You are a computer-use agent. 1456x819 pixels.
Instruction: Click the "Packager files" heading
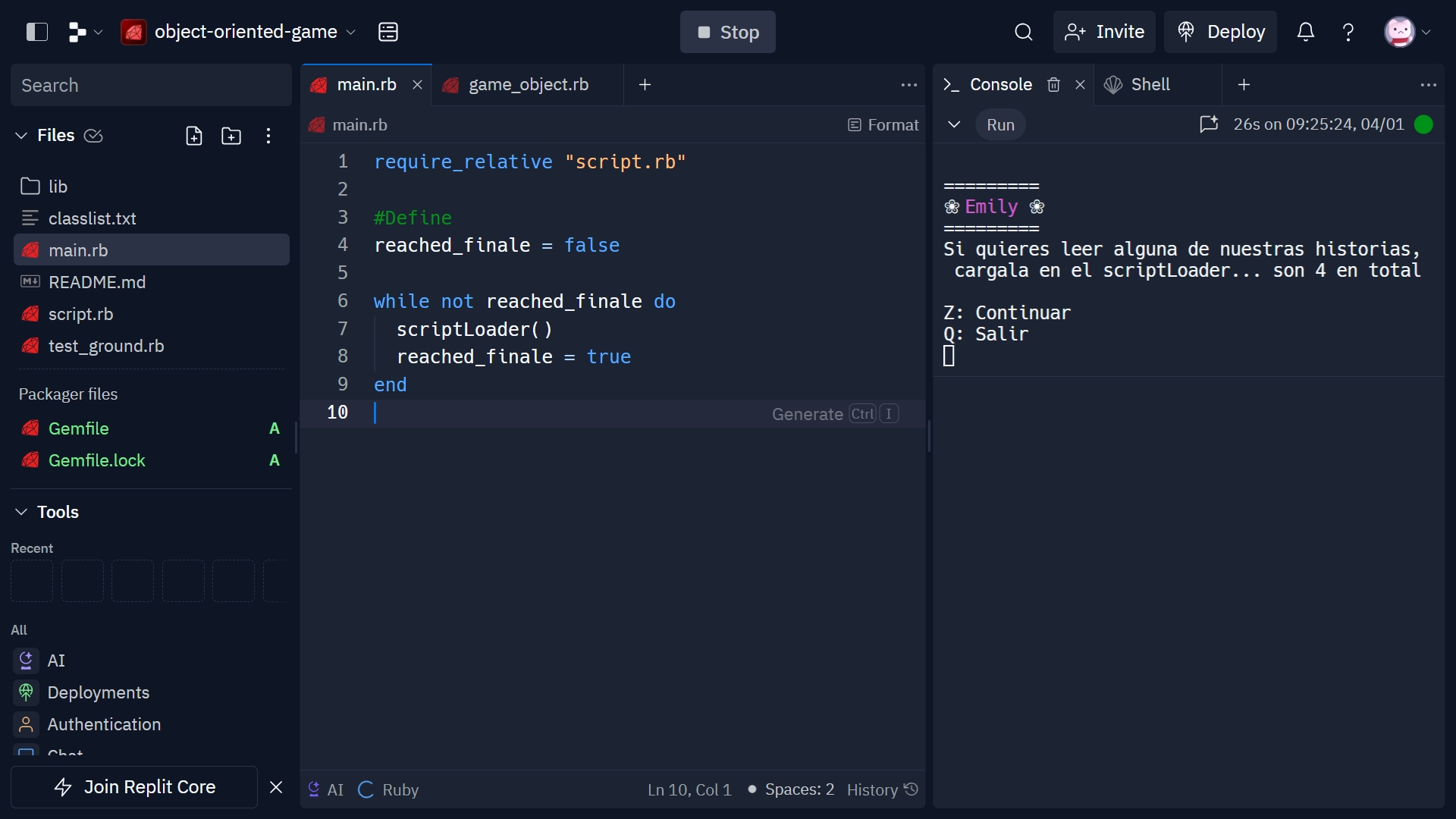click(x=68, y=394)
